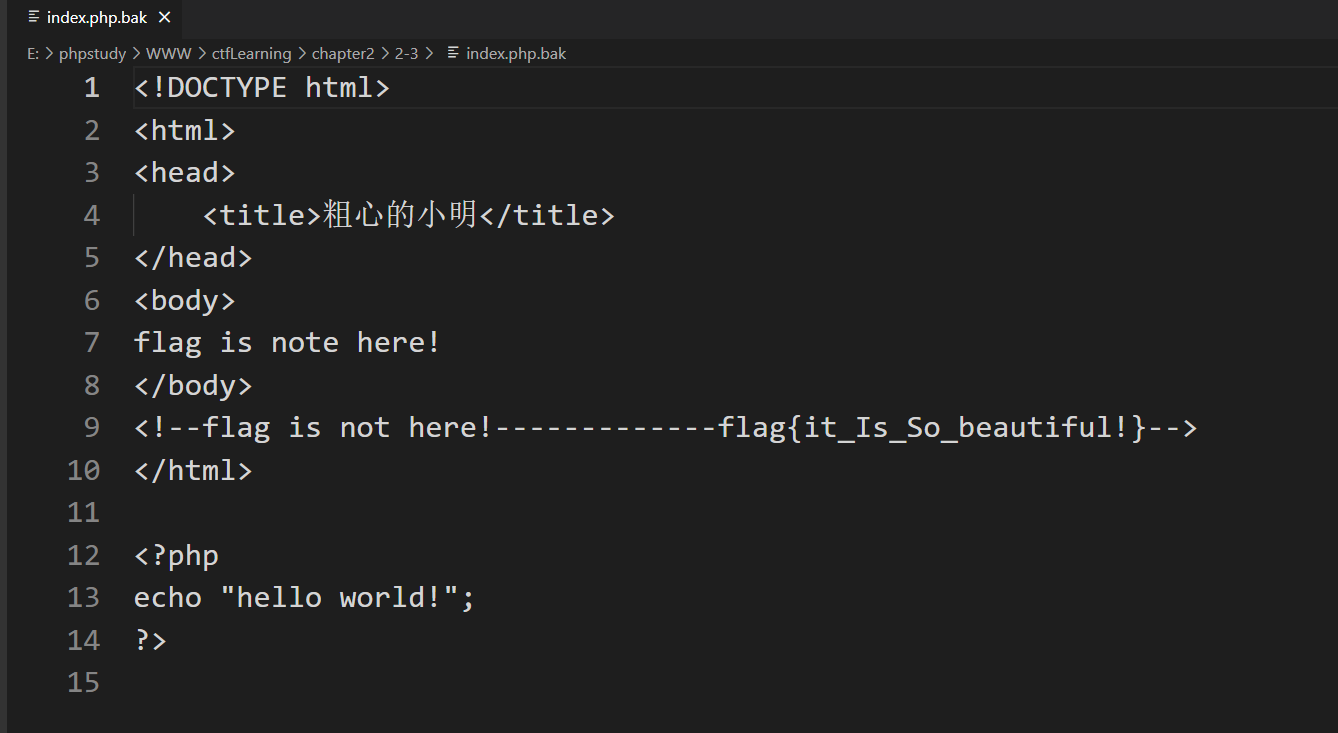Click line number 9 in gutter

[92, 428]
